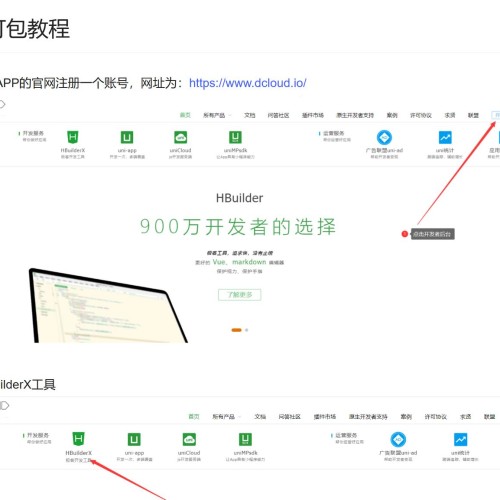Open 文档 in the lower screenshot's nav bar
This screenshot has width=500, height=500.
click(260, 417)
